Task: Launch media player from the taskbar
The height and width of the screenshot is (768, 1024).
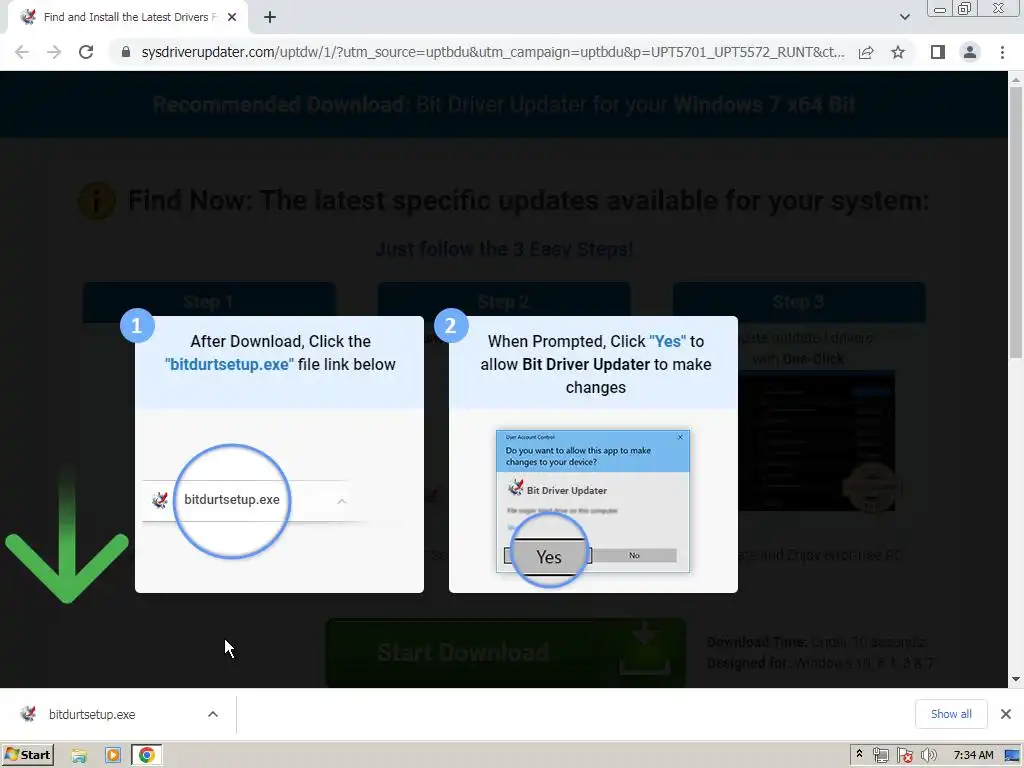Action: pyautogui.click(x=113, y=756)
